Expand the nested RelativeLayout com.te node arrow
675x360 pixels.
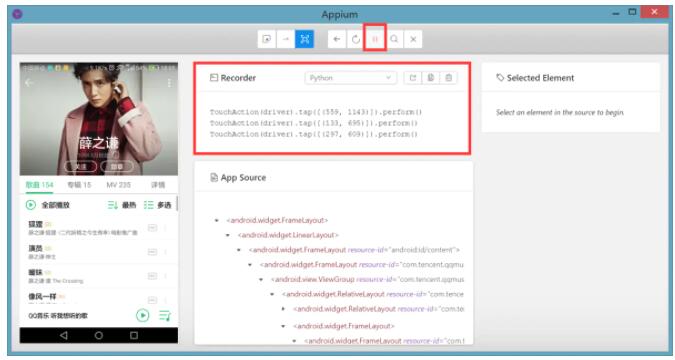[283, 309]
